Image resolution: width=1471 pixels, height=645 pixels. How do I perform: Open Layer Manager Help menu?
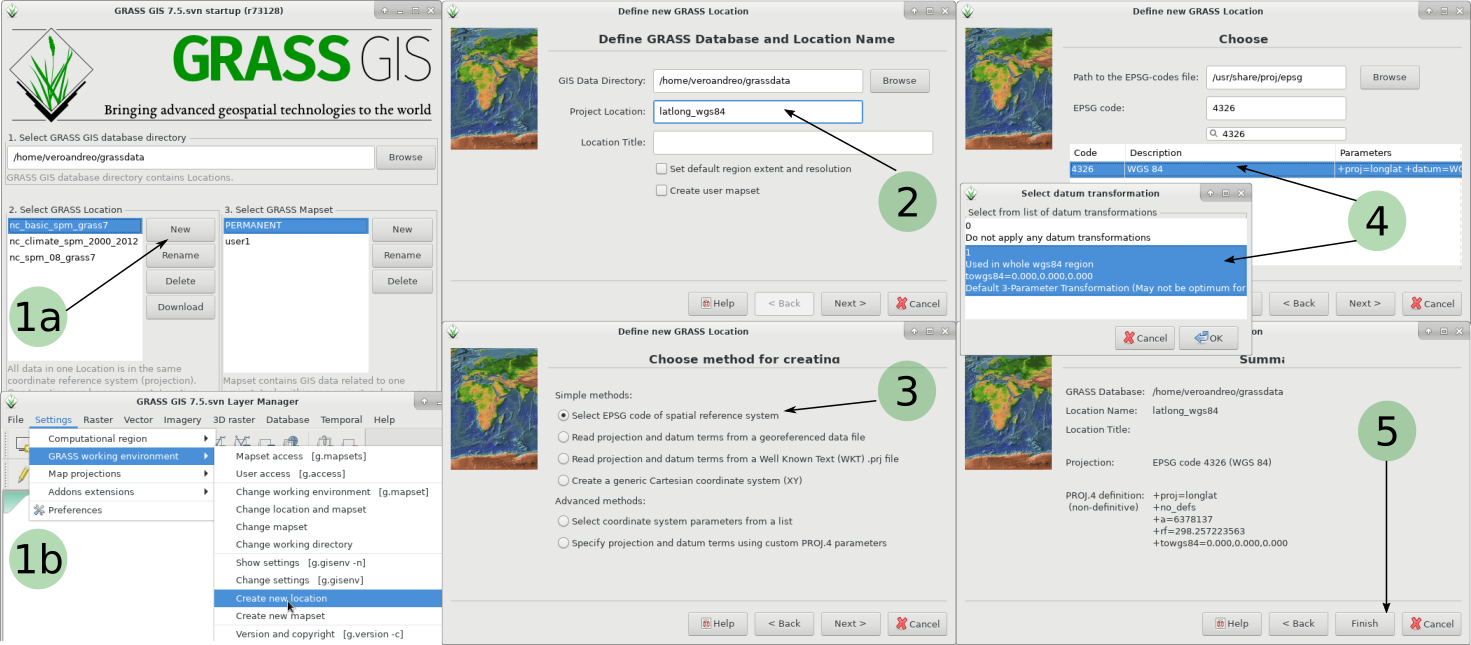tap(384, 420)
